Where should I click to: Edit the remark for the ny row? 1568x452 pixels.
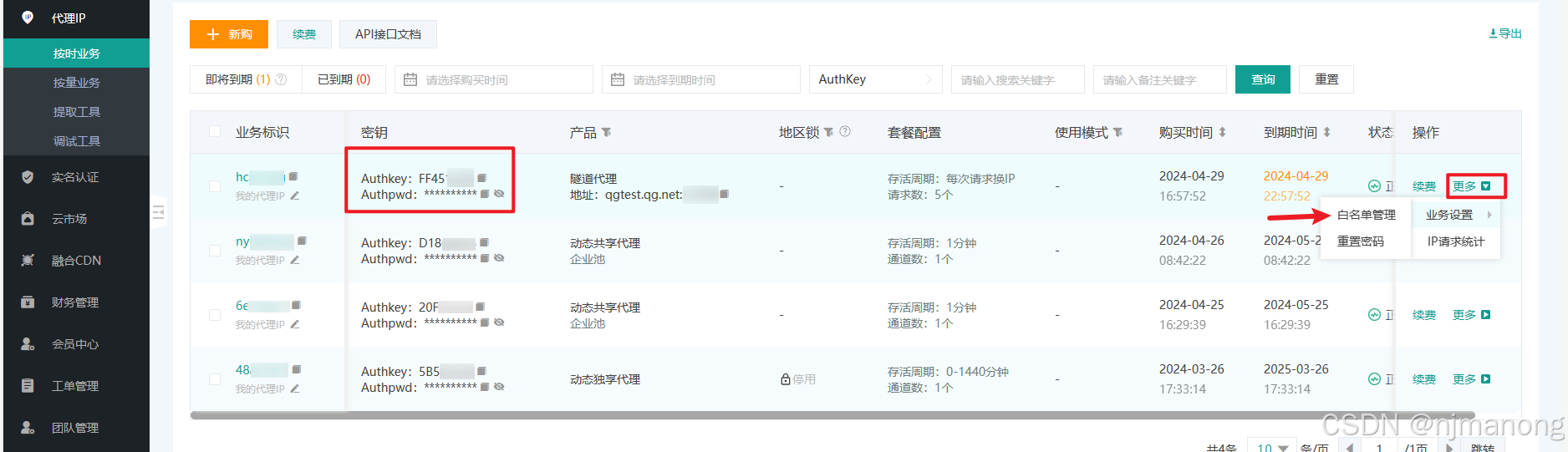(x=294, y=261)
